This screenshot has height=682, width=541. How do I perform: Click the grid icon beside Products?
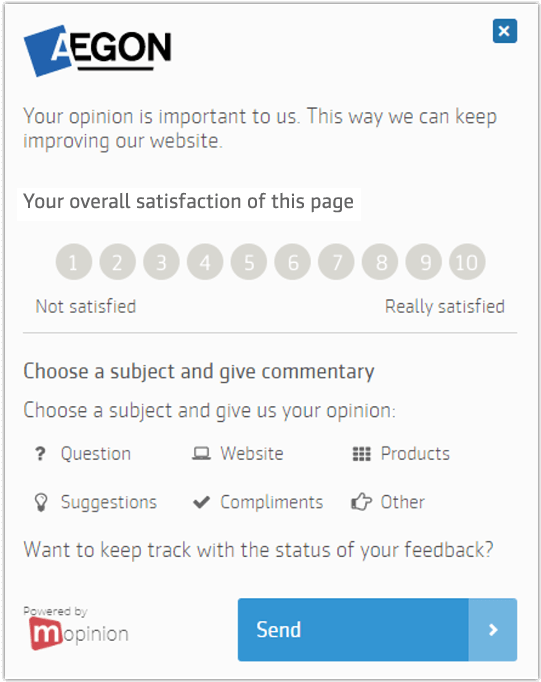click(361, 454)
